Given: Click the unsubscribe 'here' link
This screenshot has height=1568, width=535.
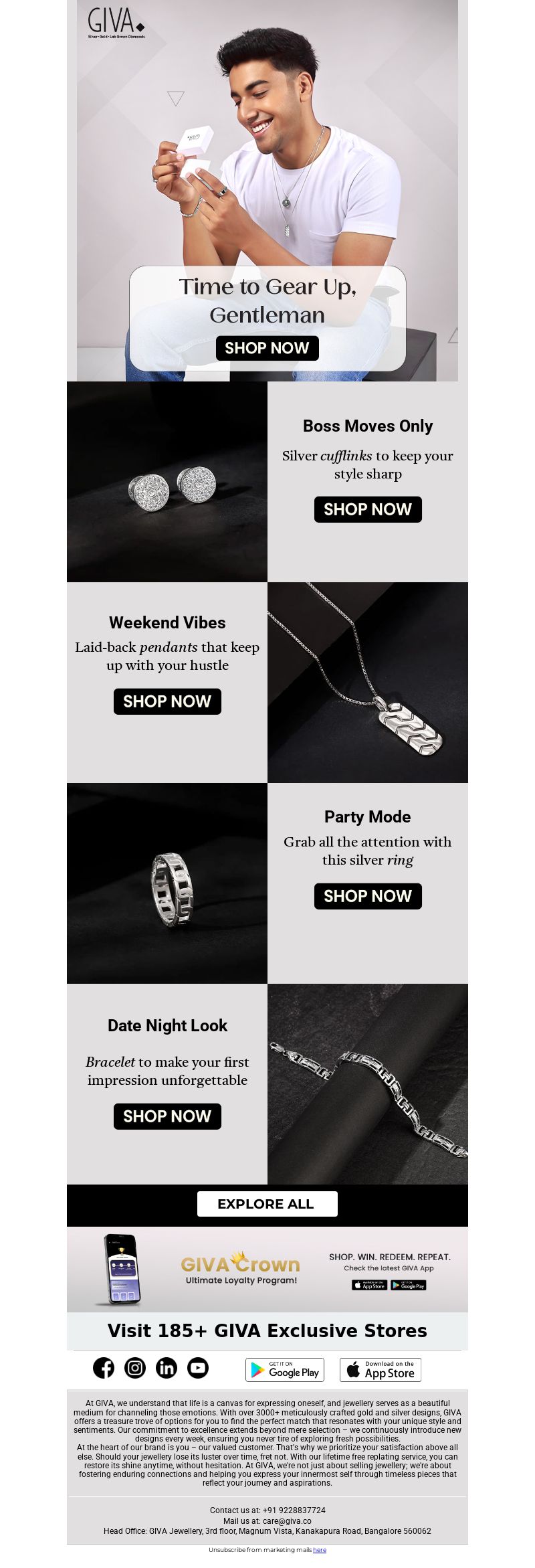Looking at the screenshot, I should (x=320, y=1550).
